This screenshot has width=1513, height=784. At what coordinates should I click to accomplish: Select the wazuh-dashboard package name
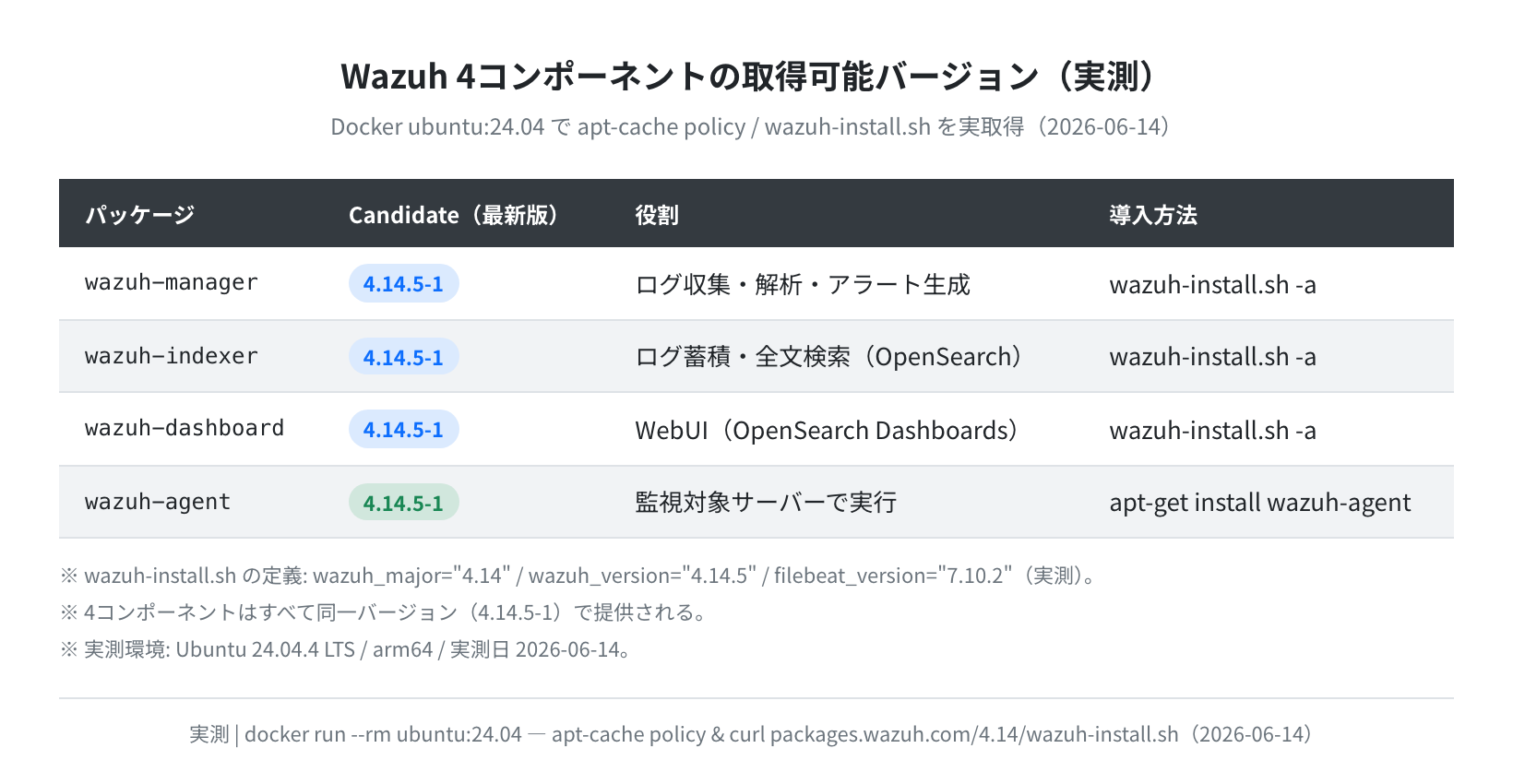pos(185,428)
